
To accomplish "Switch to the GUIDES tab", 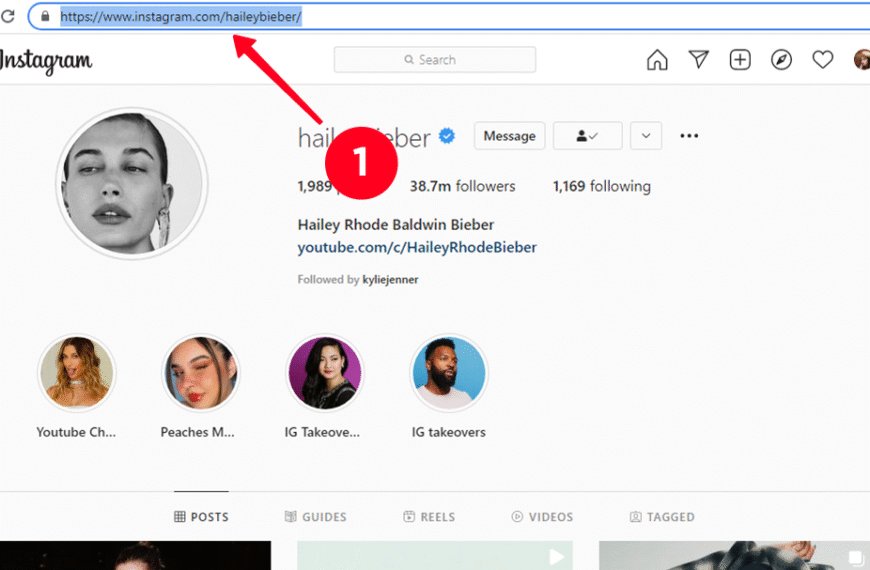I will click(x=315, y=517).
